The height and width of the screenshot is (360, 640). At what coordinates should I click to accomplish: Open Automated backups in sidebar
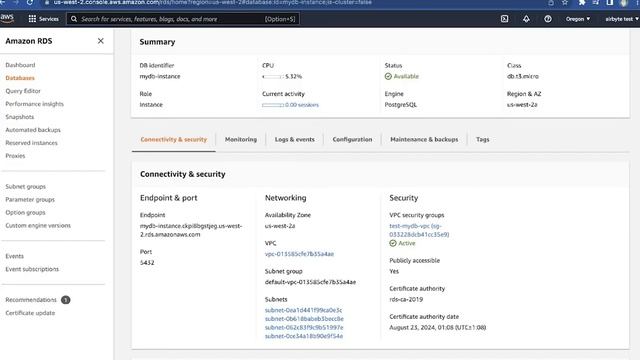tap(33, 130)
